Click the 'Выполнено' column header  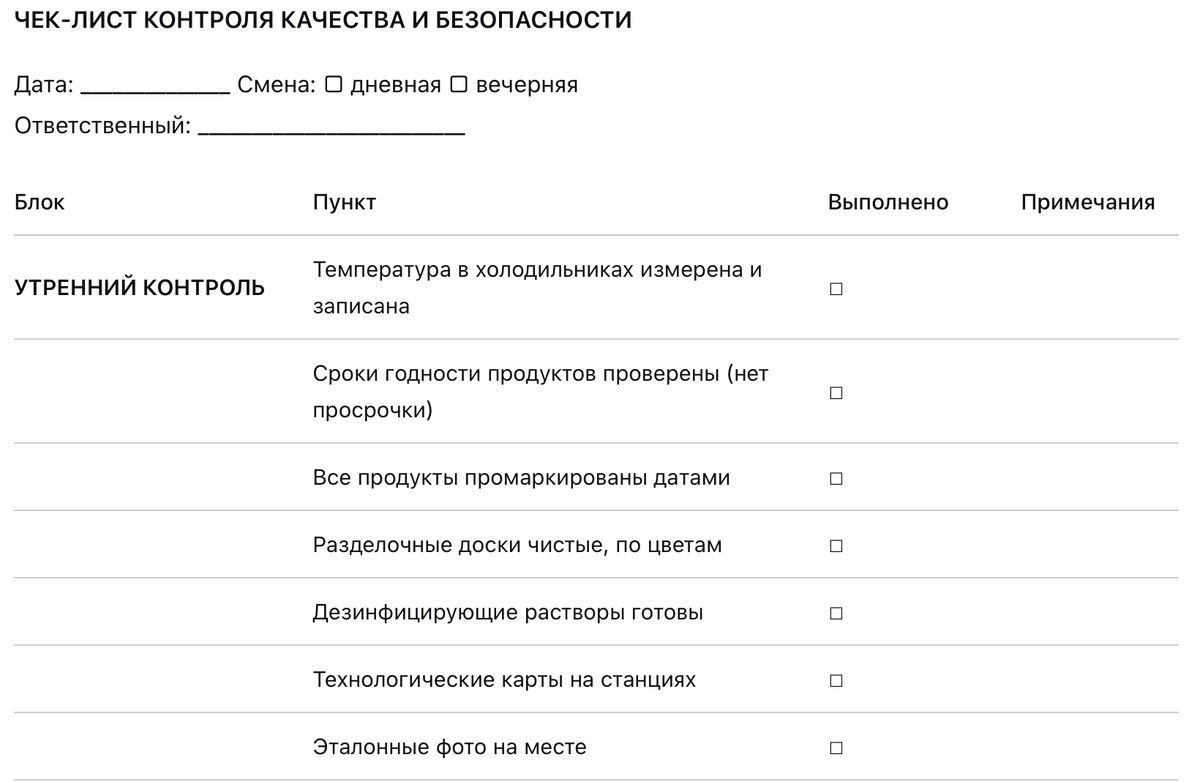pyautogui.click(x=888, y=203)
